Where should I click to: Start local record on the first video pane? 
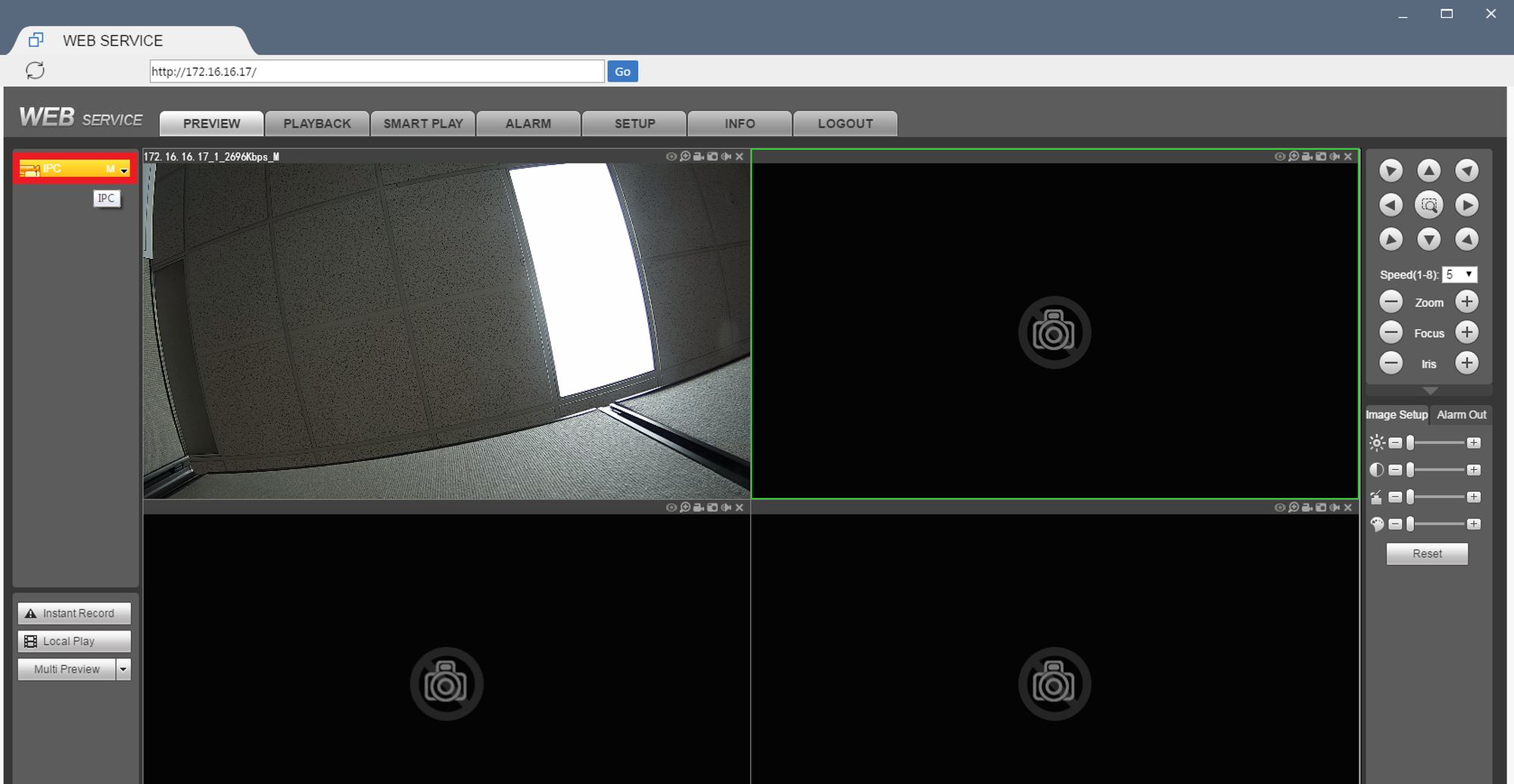(x=699, y=157)
